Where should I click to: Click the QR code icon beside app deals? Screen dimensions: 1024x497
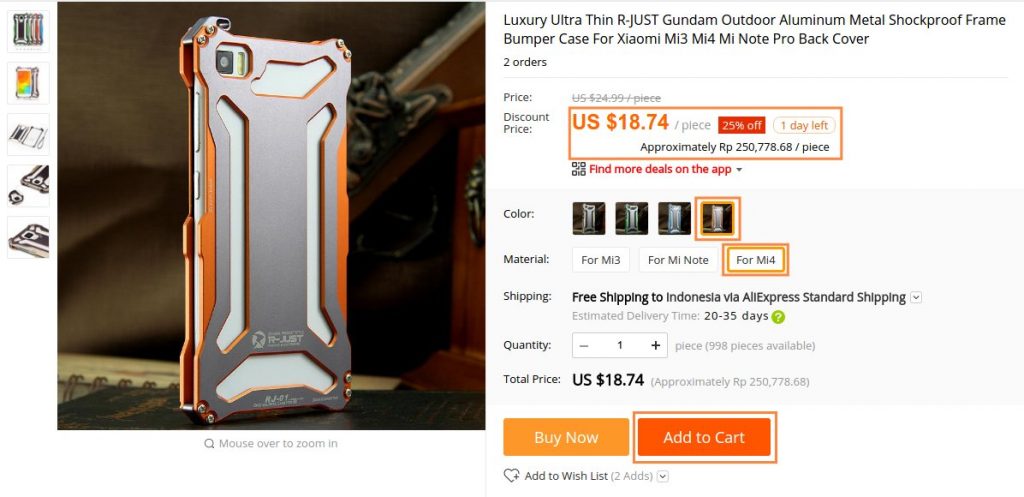click(x=579, y=169)
